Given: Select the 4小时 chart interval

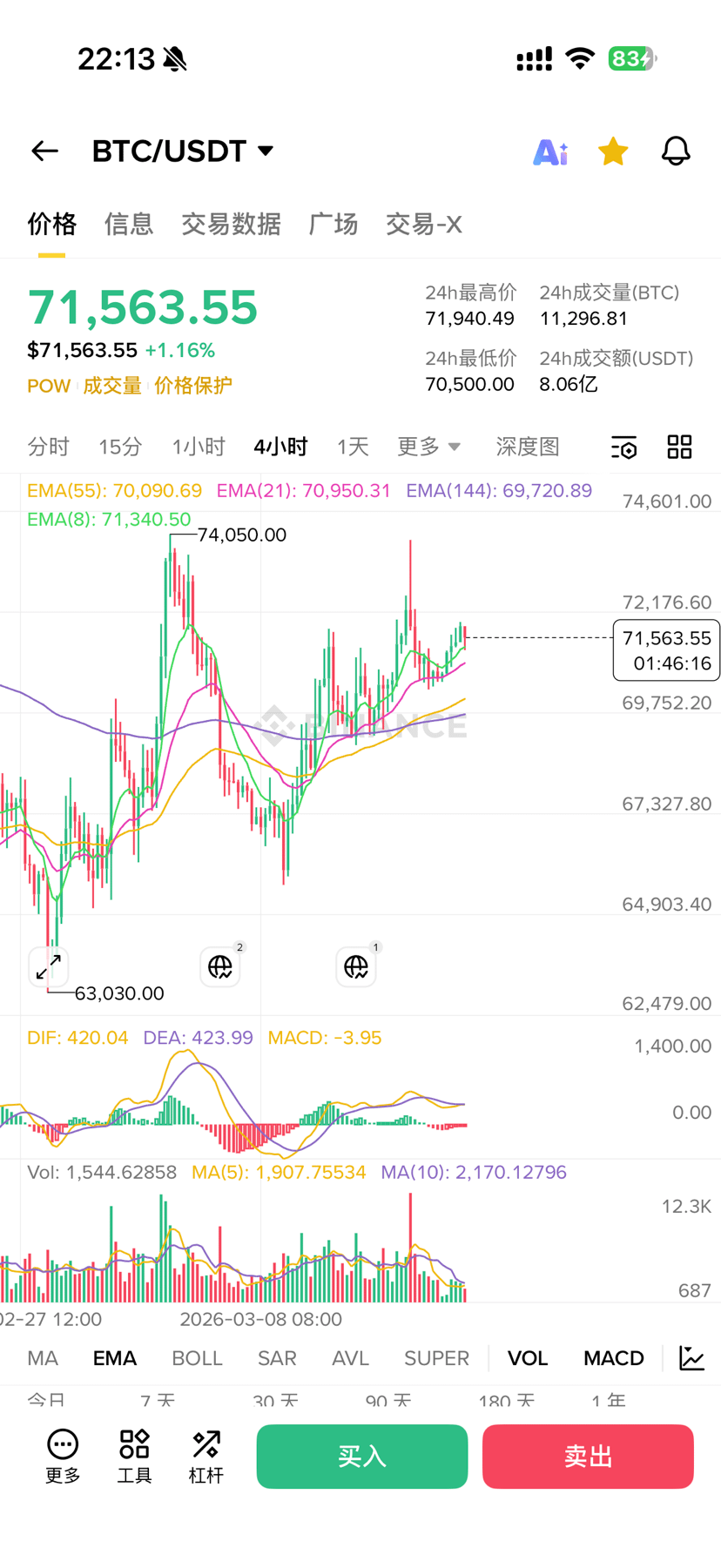Looking at the screenshot, I should click(280, 447).
